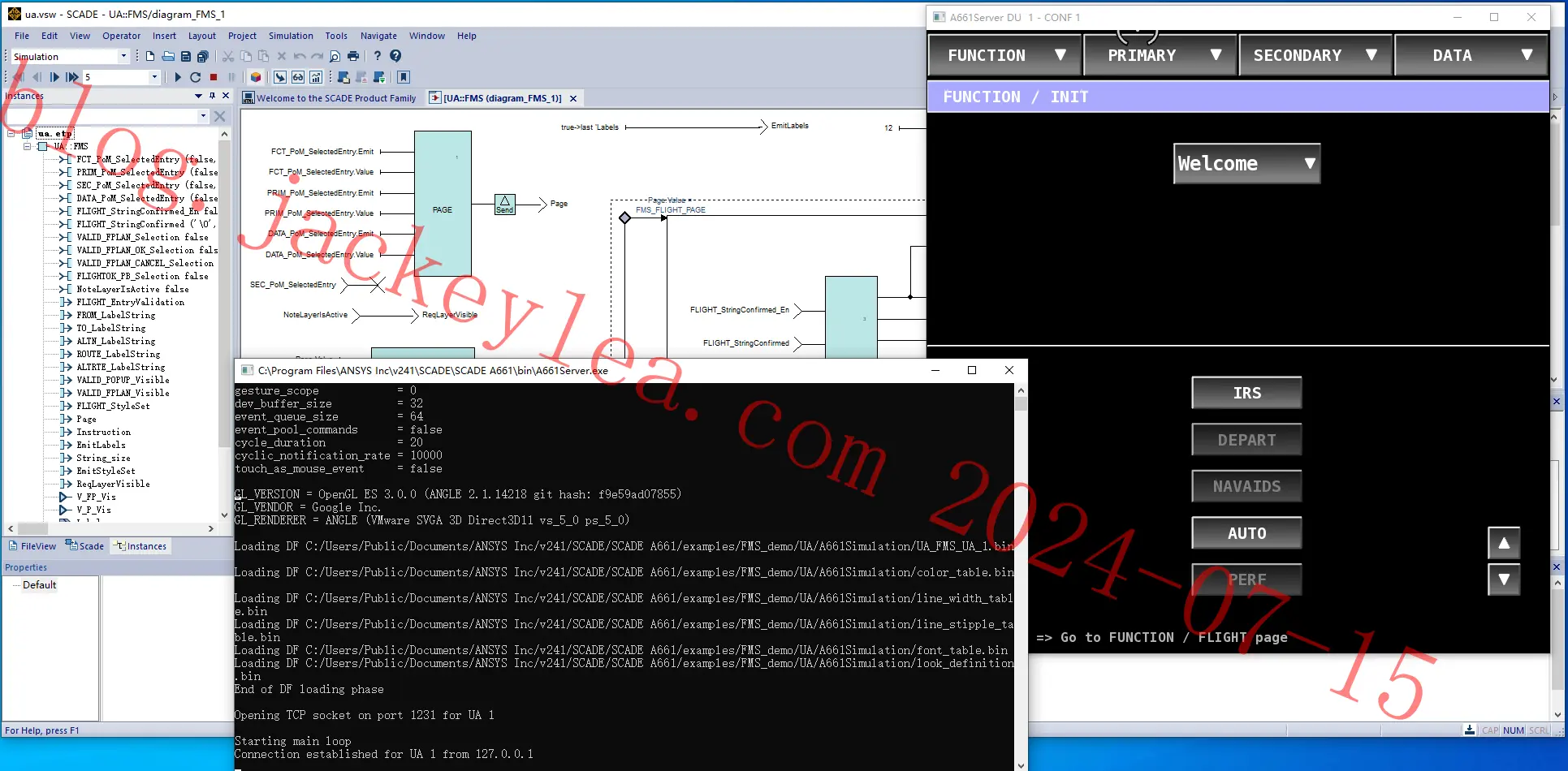This screenshot has height=771, width=1568.
Task: Click the down arrow button in A661Server
Action: coord(1504,579)
